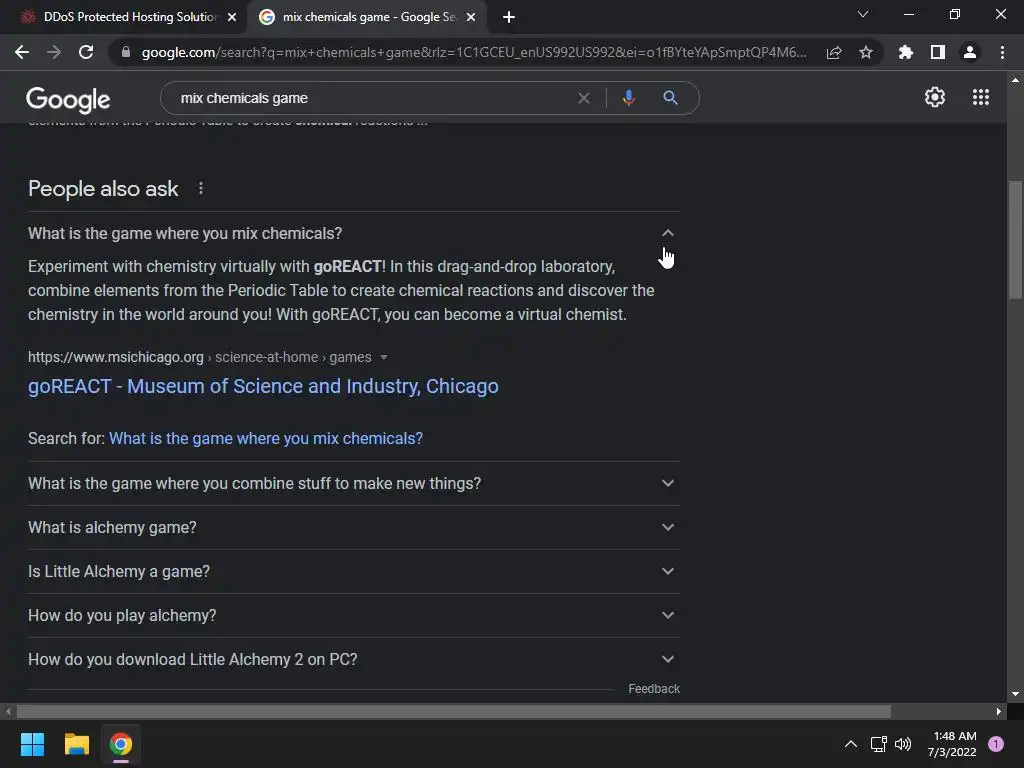
Task: Click the browser forward arrow
Action: [54, 52]
